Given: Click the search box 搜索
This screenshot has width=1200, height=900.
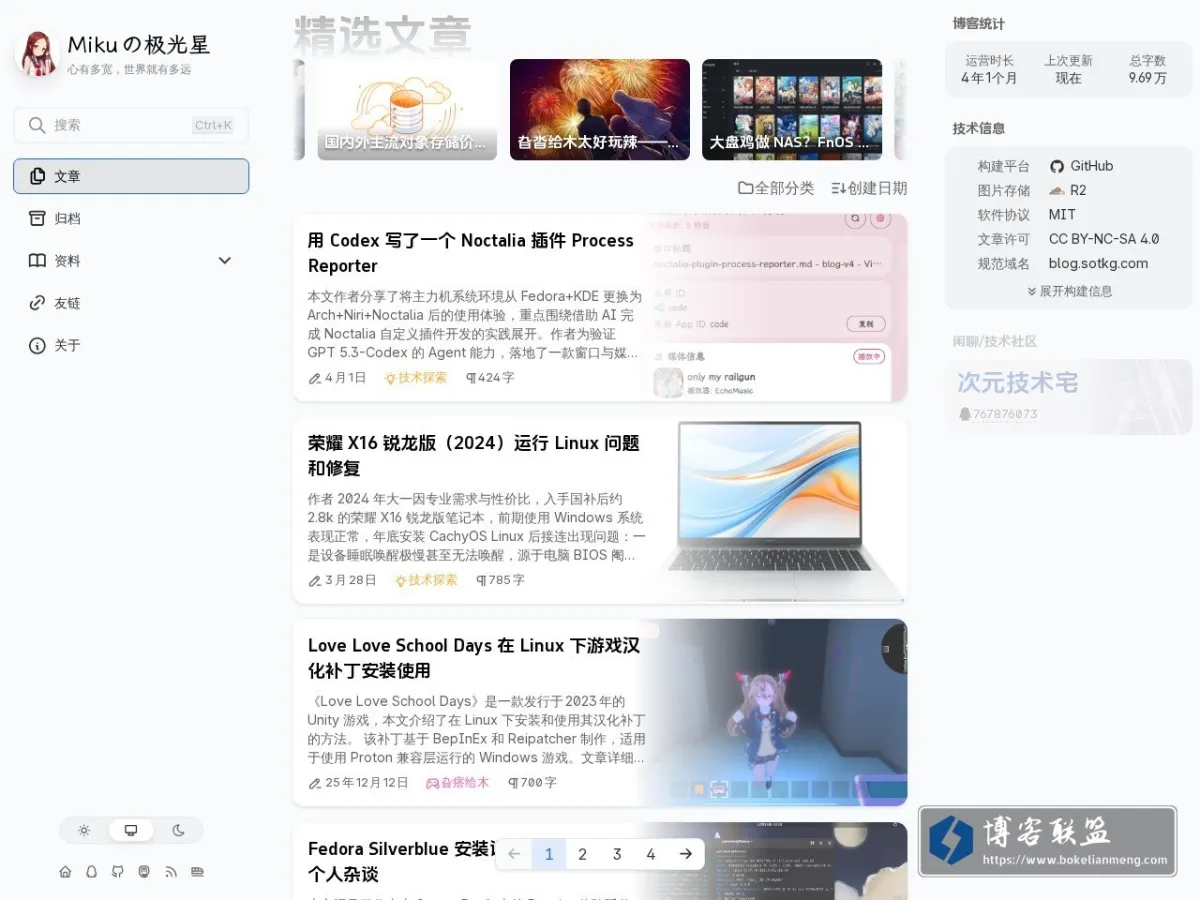Looking at the screenshot, I should coord(131,125).
